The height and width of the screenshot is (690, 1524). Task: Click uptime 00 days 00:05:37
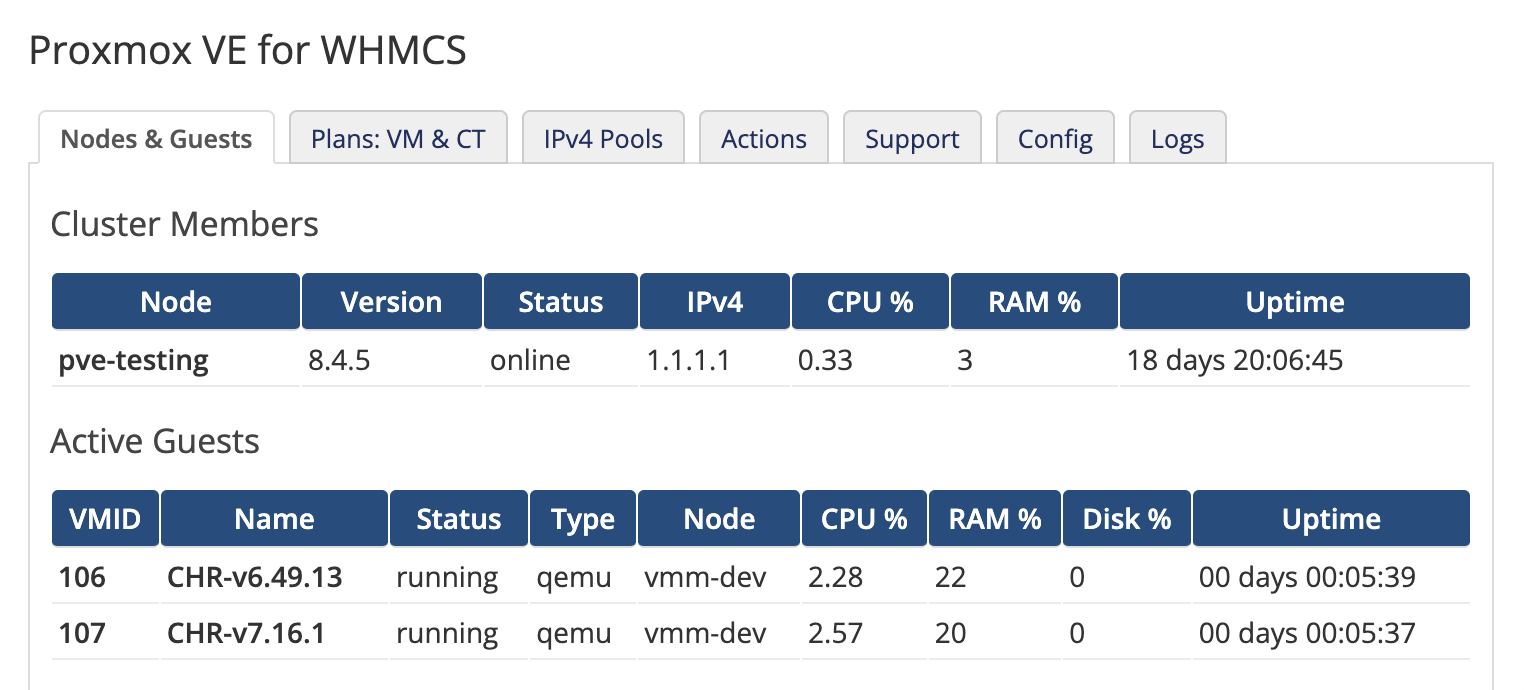(1307, 633)
